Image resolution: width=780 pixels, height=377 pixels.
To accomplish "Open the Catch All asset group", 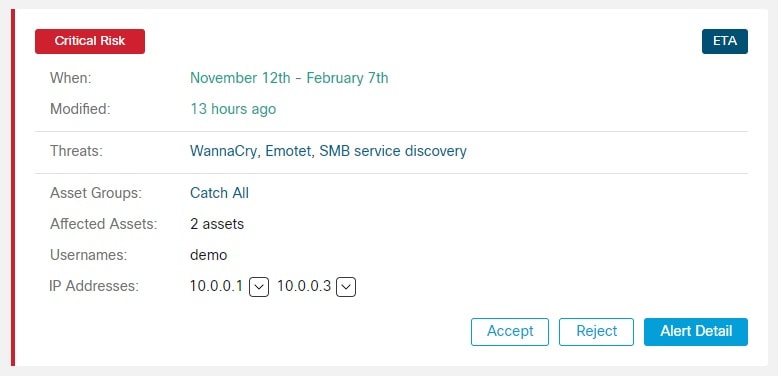I will (x=219, y=193).
